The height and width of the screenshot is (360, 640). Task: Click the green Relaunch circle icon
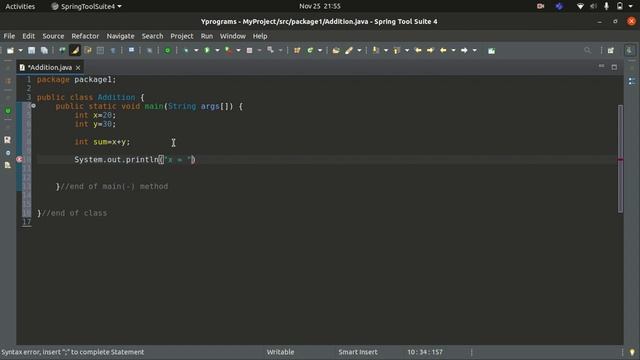[x=167, y=50]
